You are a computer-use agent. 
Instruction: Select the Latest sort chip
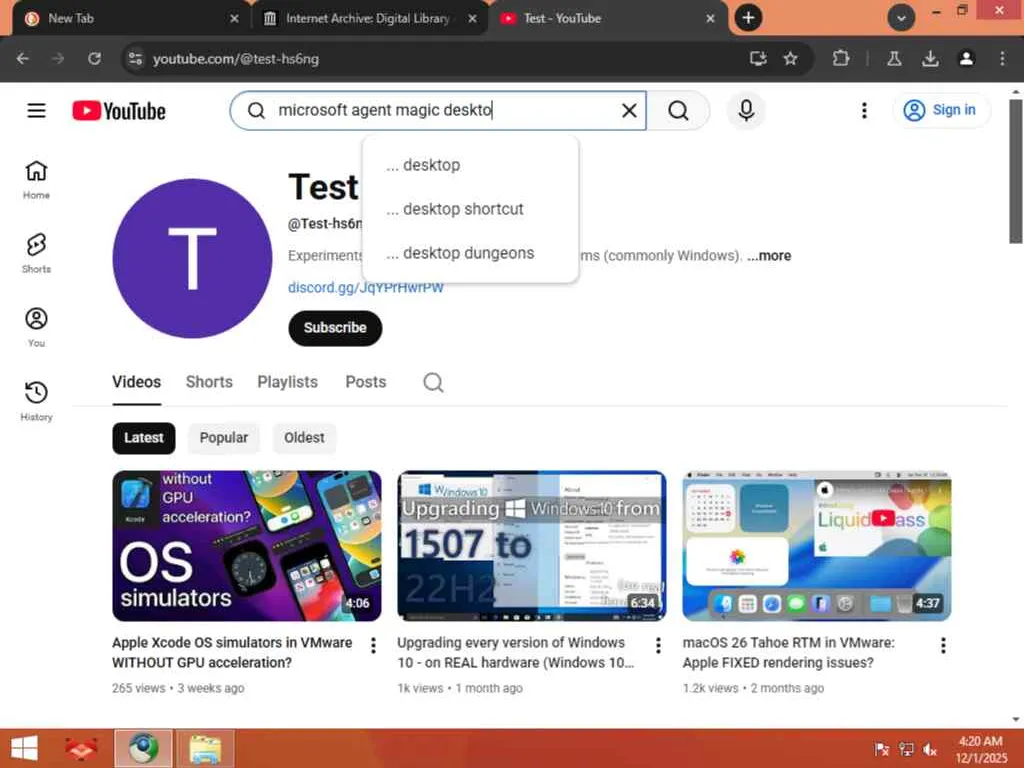tap(144, 438)
